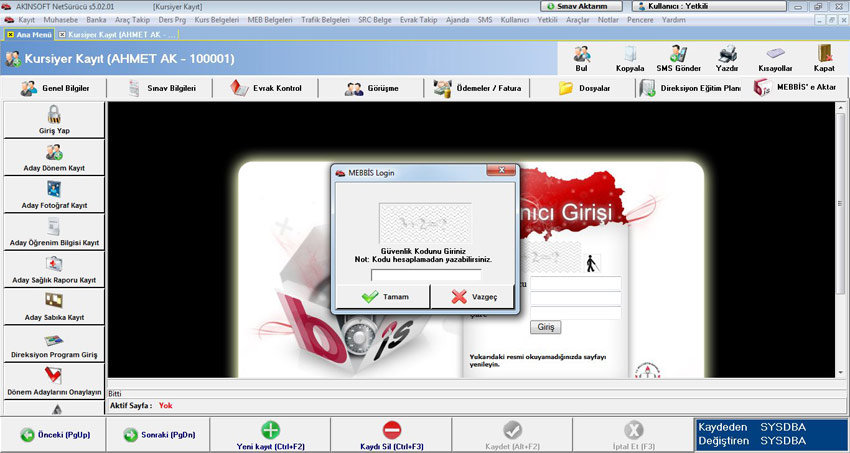Click the captcha image in the login dialog

(x=425, y=223)
